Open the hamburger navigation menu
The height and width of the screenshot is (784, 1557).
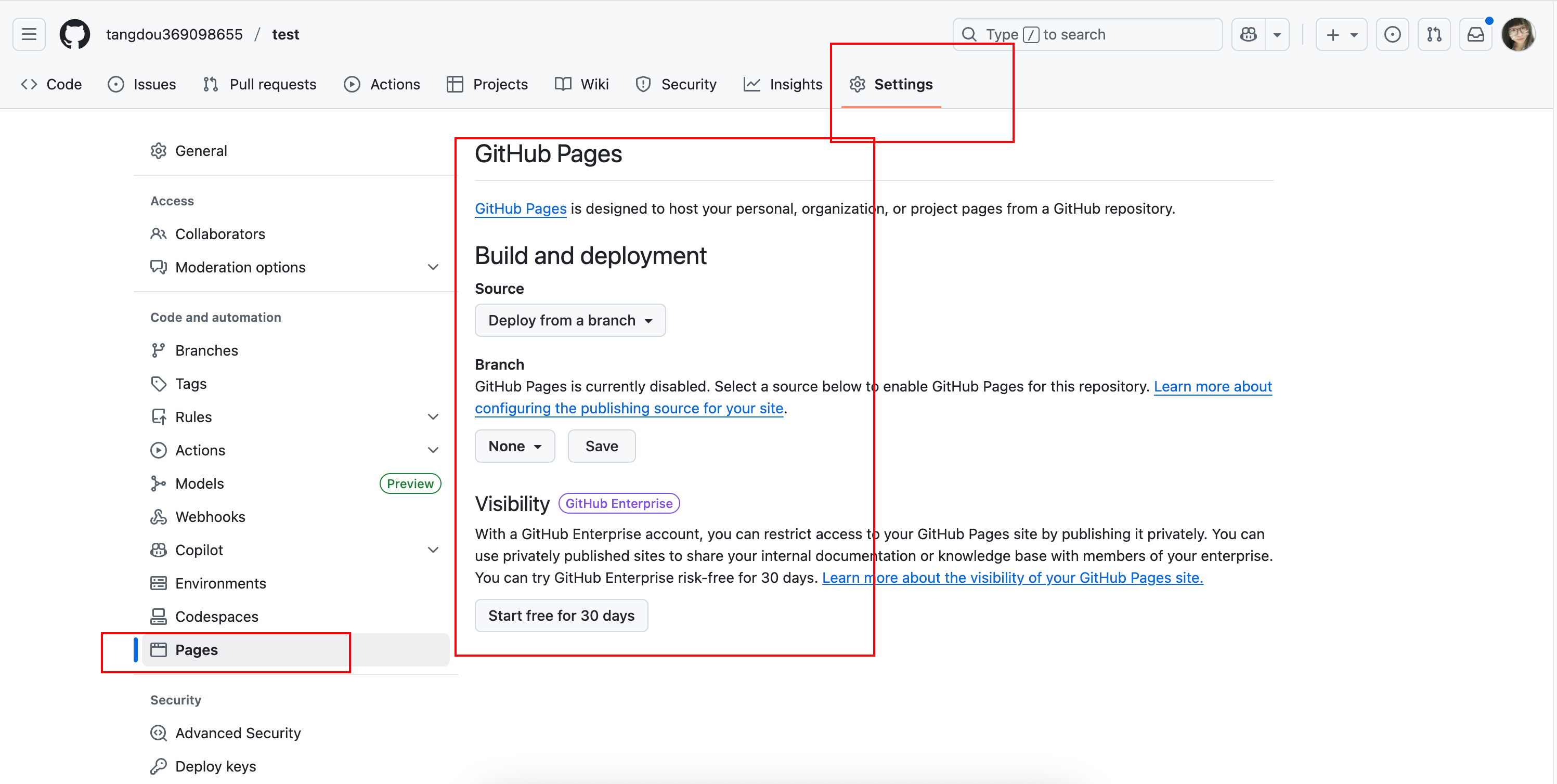pos(29,34)
